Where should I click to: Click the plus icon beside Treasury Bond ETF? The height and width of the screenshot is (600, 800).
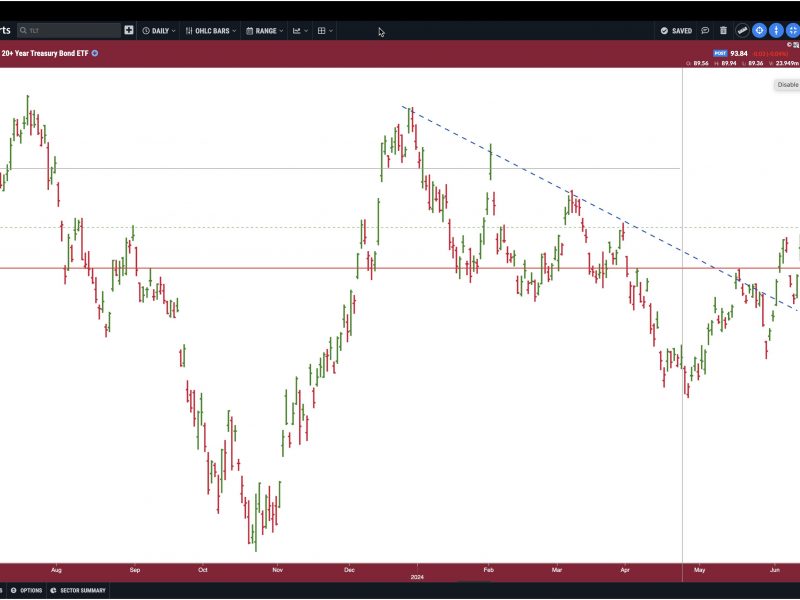pos(95,53)
